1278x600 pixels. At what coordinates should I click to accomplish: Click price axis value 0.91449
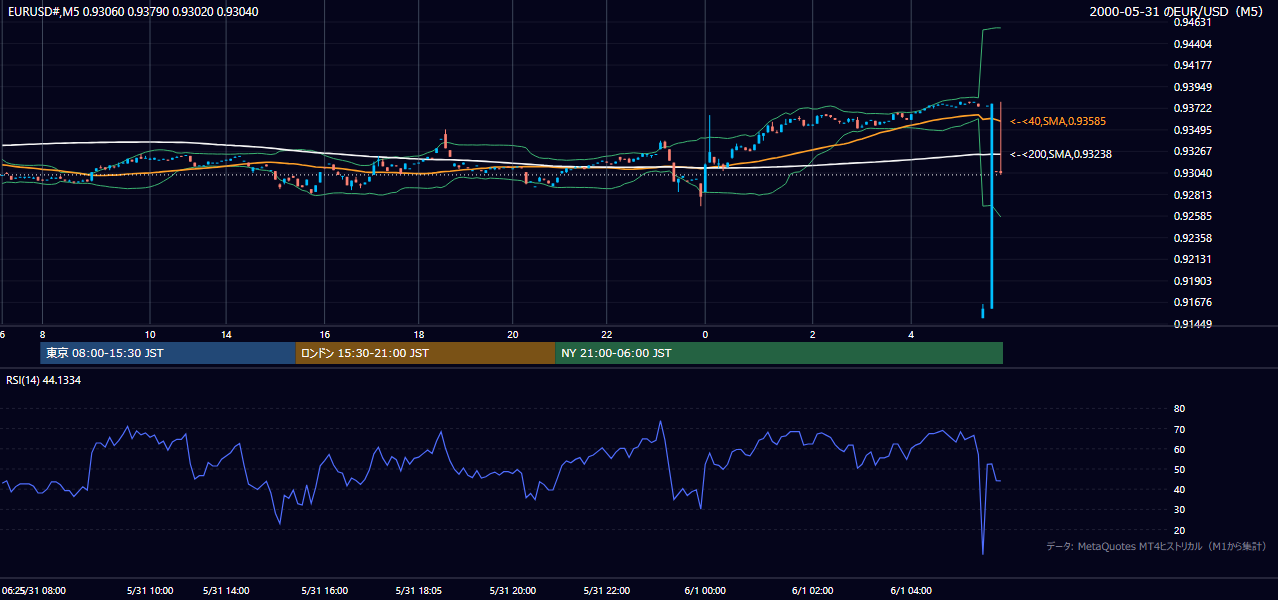point(1193,324)
